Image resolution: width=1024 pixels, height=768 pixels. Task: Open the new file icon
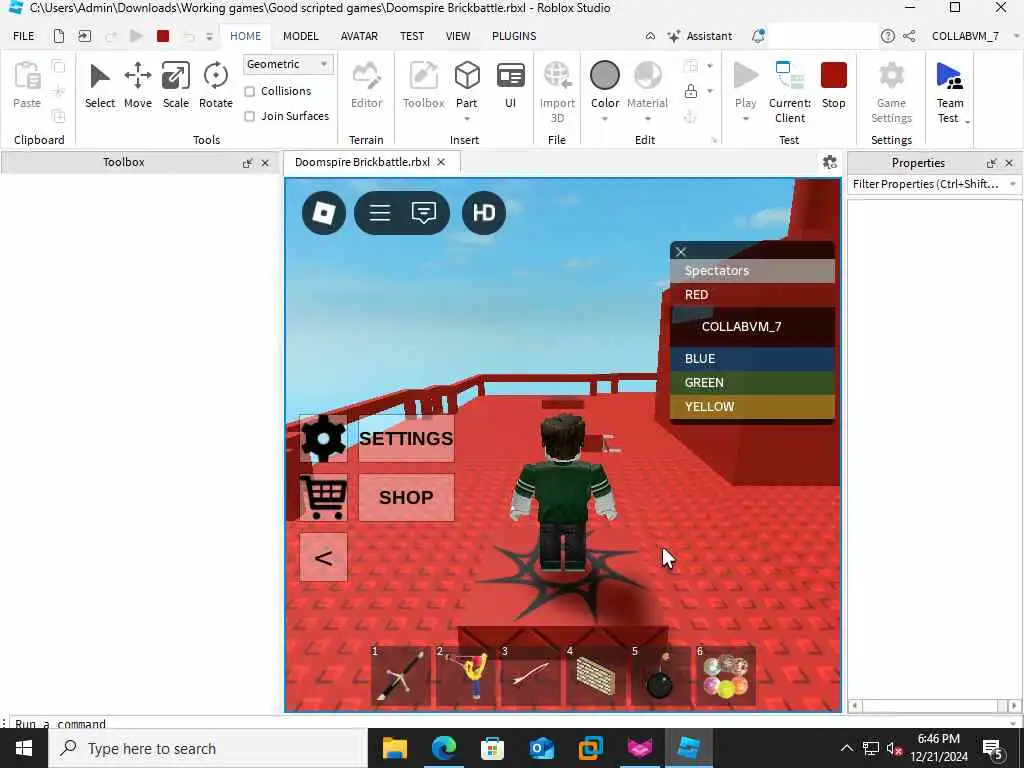tap(59, 36)
